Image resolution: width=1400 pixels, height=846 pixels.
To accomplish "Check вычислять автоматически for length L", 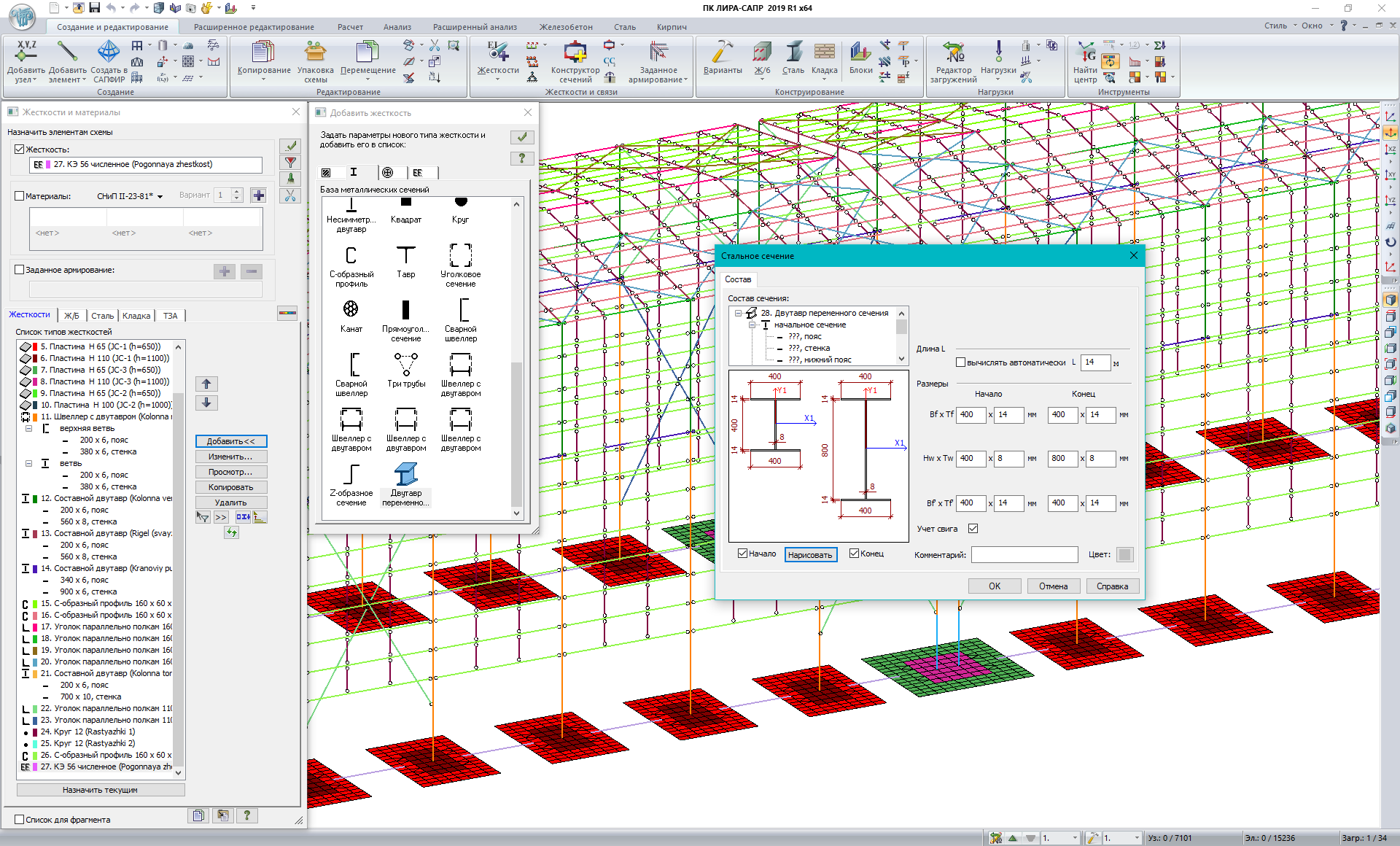I will [x=960, y=362].
